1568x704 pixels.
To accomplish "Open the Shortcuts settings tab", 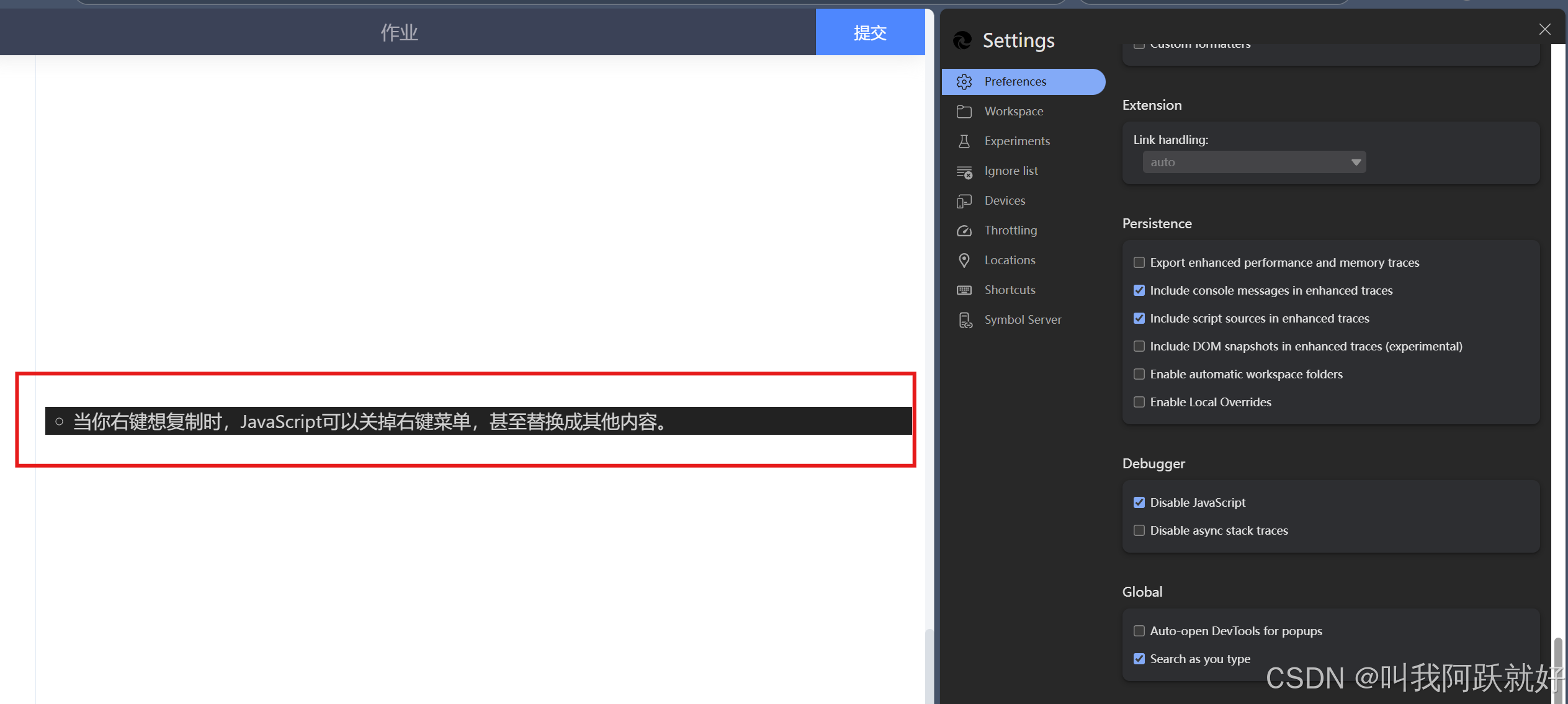I will [x=1010, y=290].
